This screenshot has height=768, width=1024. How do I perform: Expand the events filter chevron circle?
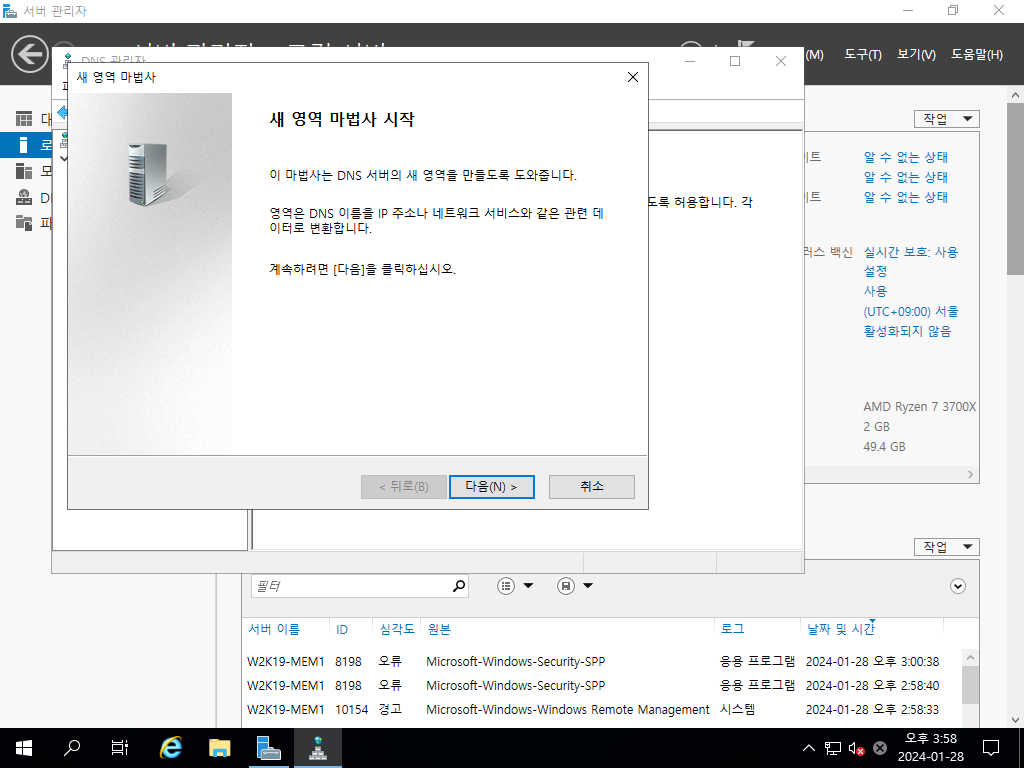click(x=957, y=586)
